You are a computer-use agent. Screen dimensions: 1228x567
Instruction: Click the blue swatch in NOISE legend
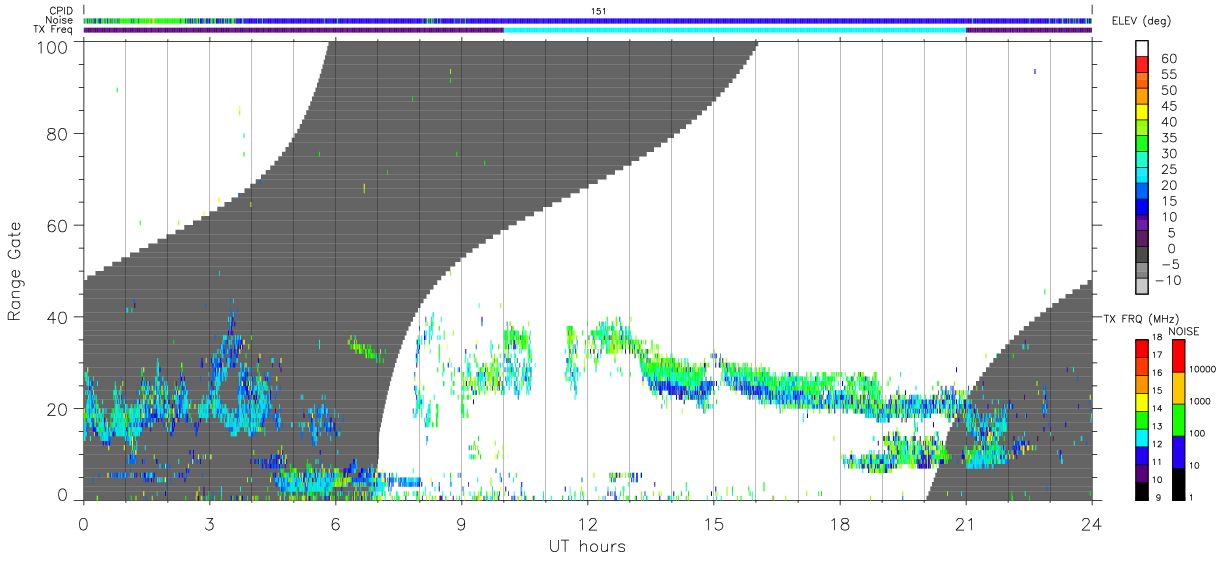[x=1179, y=452]
